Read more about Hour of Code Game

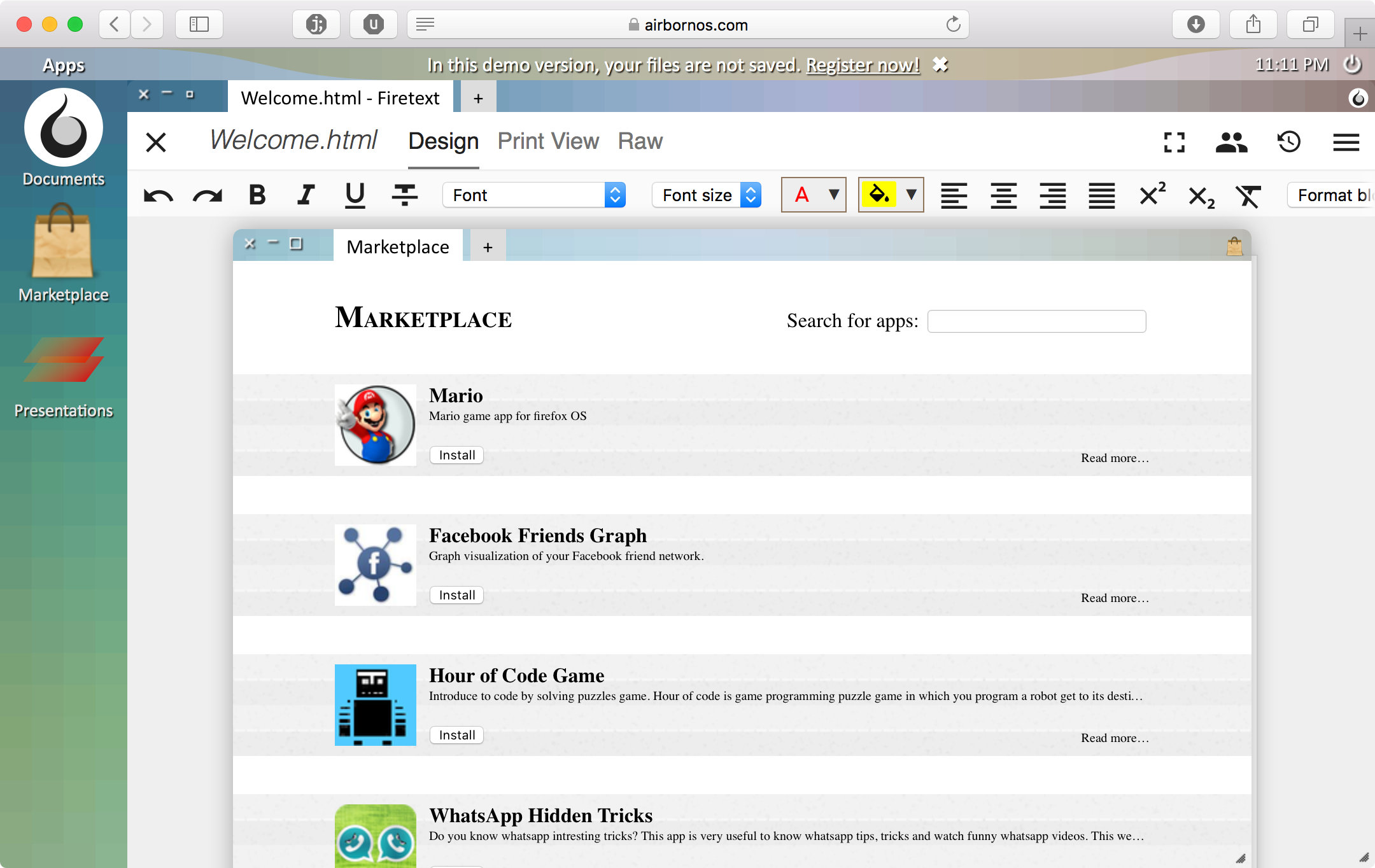tap(1115, 738)
